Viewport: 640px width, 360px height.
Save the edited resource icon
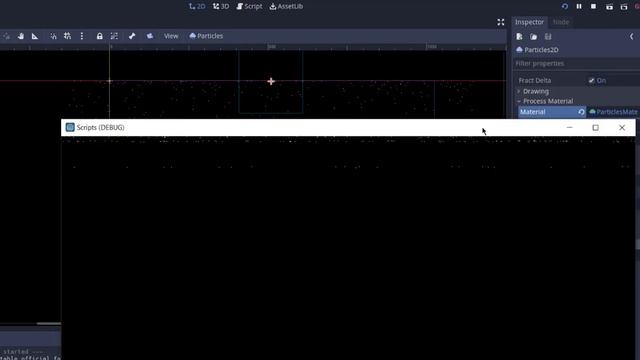tap(548, 37)
